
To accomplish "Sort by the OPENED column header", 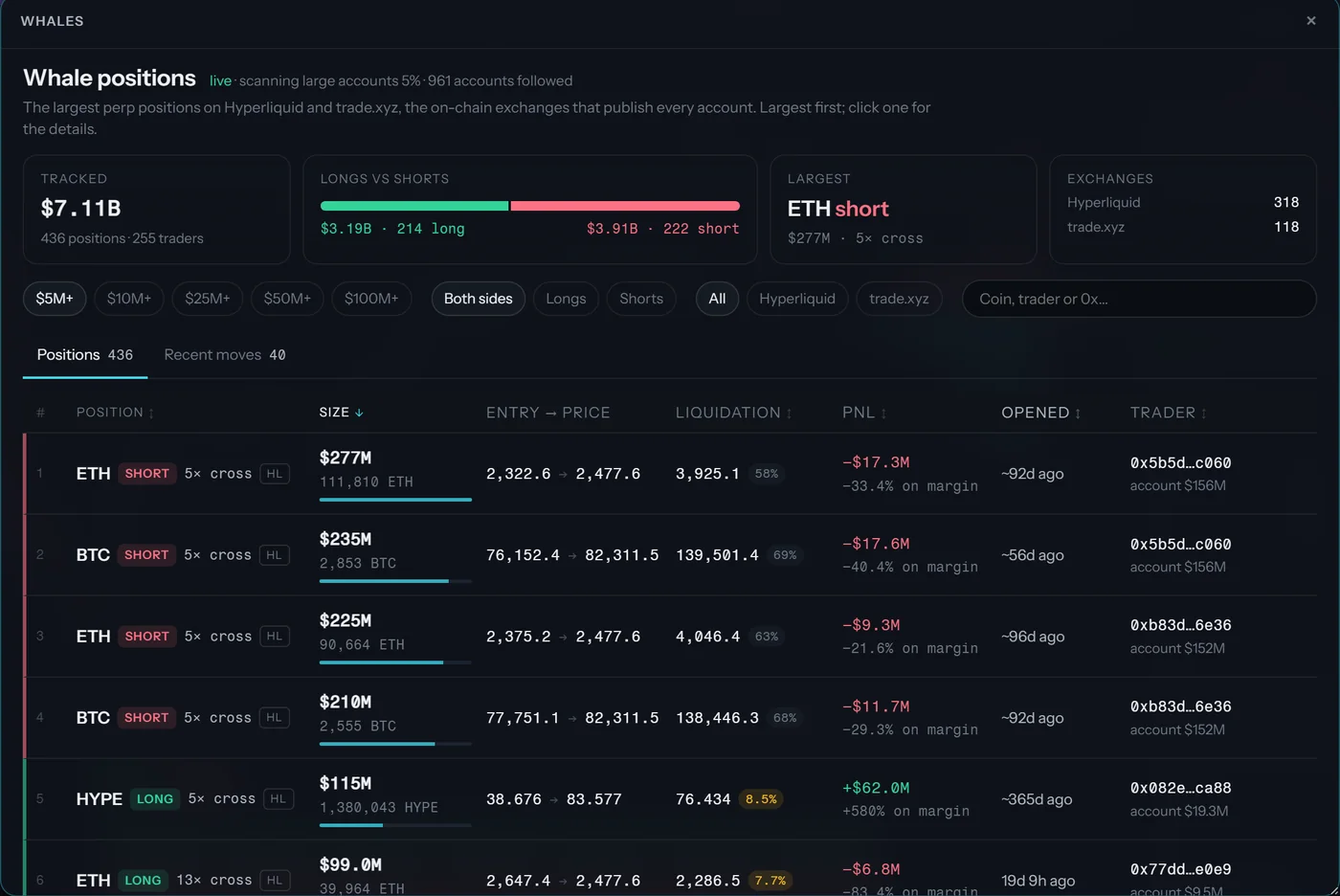I will [1041, 413].
